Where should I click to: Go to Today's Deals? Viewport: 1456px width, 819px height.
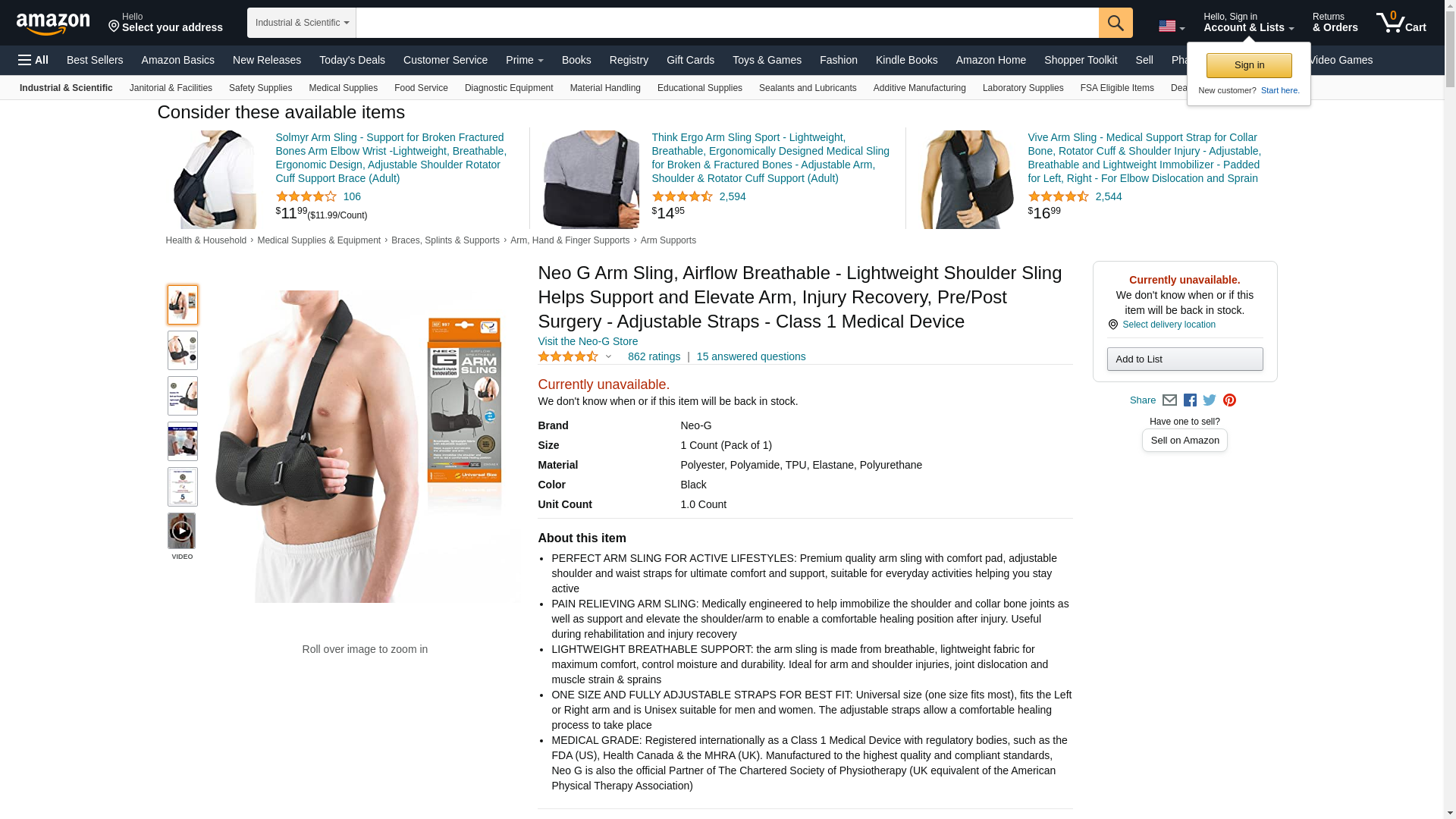coord(352,60)
